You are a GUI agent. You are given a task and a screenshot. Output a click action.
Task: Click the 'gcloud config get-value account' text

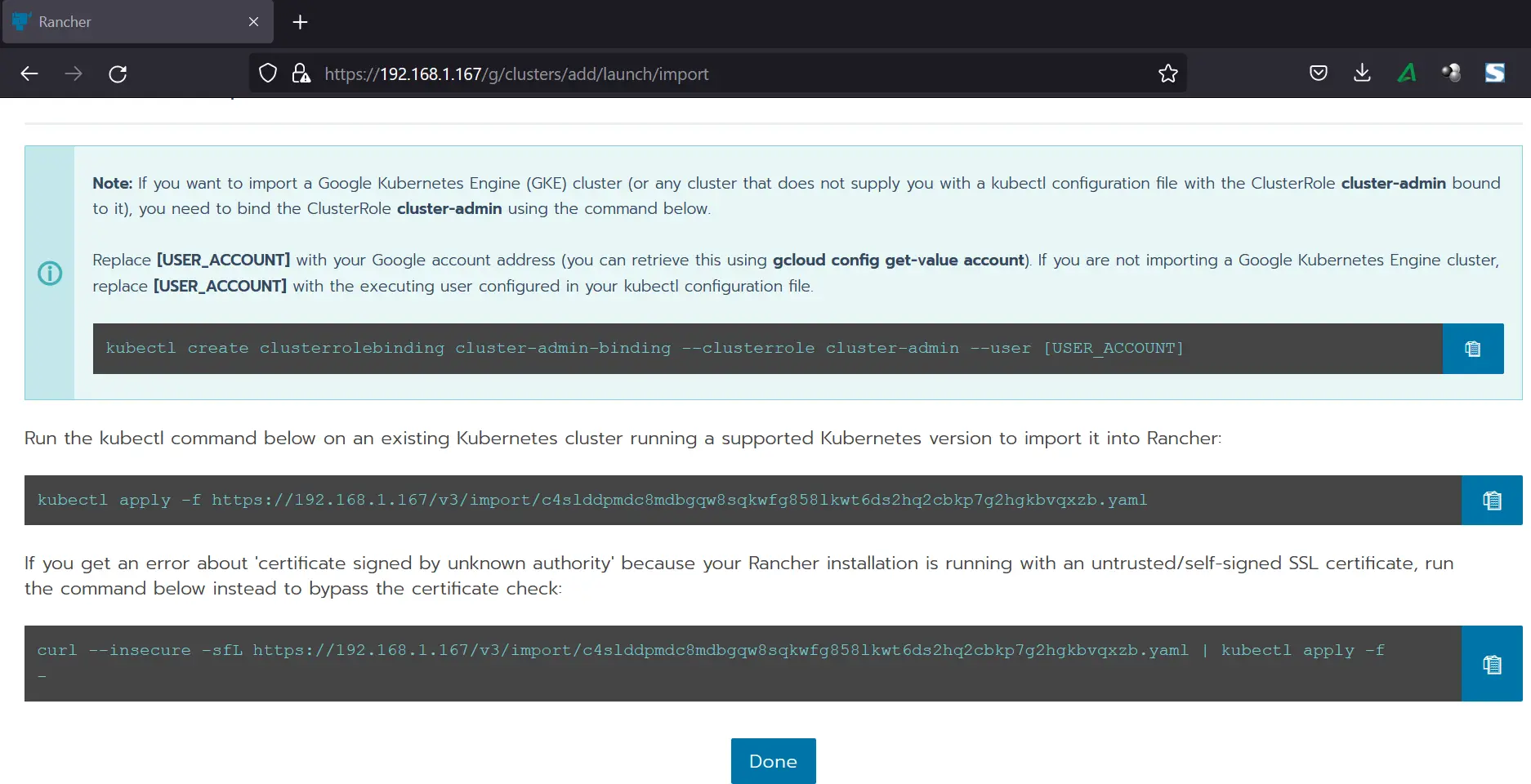point(899,260)
